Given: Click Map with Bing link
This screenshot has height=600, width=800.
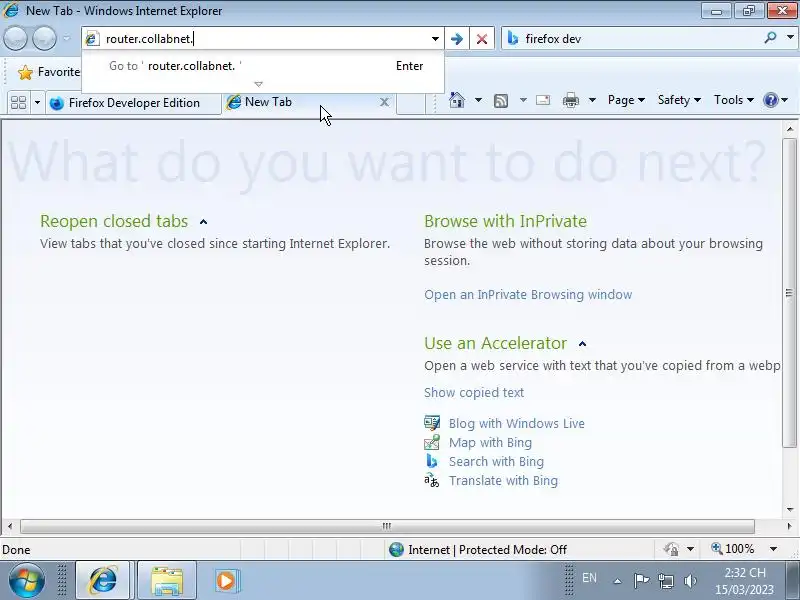Looking at the screenshot, I should (490, 442).
